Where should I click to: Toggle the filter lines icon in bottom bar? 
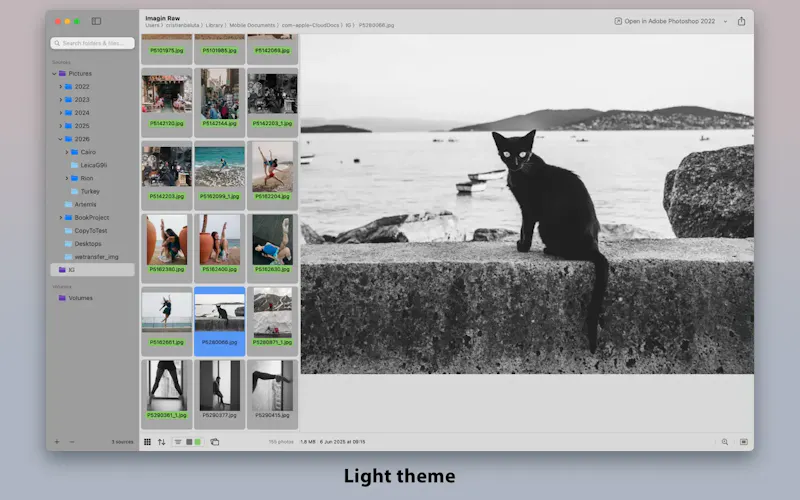(178, 442)
